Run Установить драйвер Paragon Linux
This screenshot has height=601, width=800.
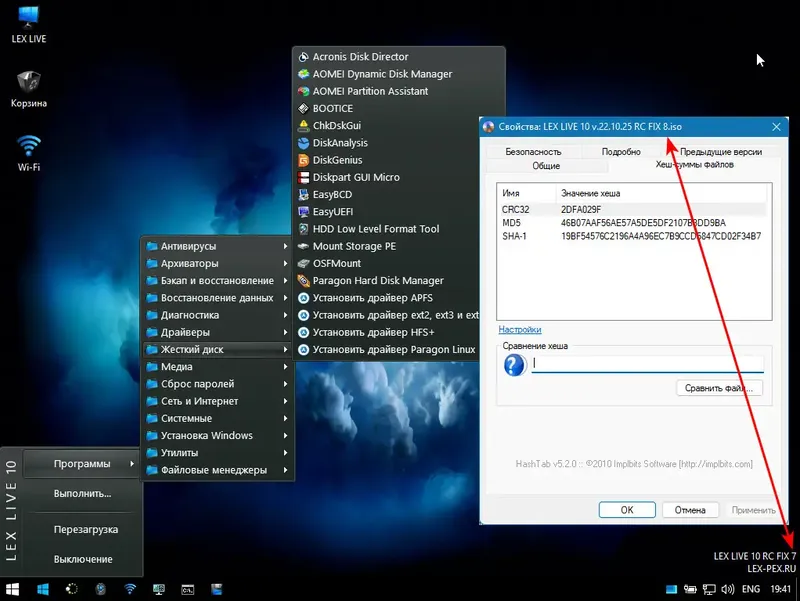386,349
